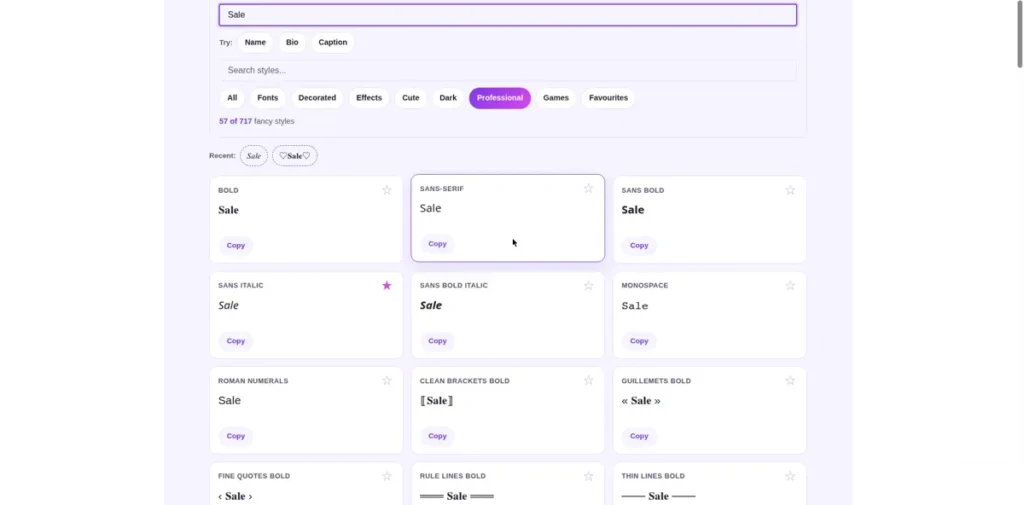This screenshot has height=505, width=1024.
Task: Select the Professional category filter
Action: pyautogui.click(x=500, y=98)
